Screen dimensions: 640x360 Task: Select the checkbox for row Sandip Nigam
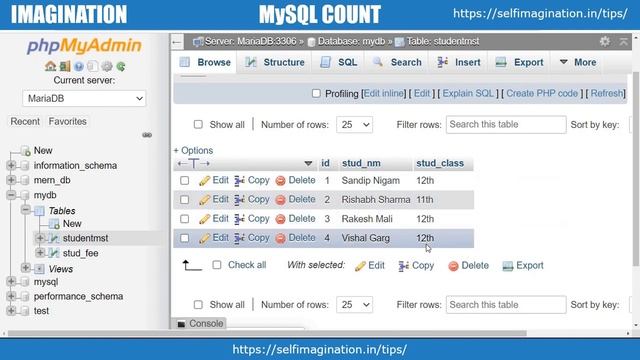tap(184, 180)
